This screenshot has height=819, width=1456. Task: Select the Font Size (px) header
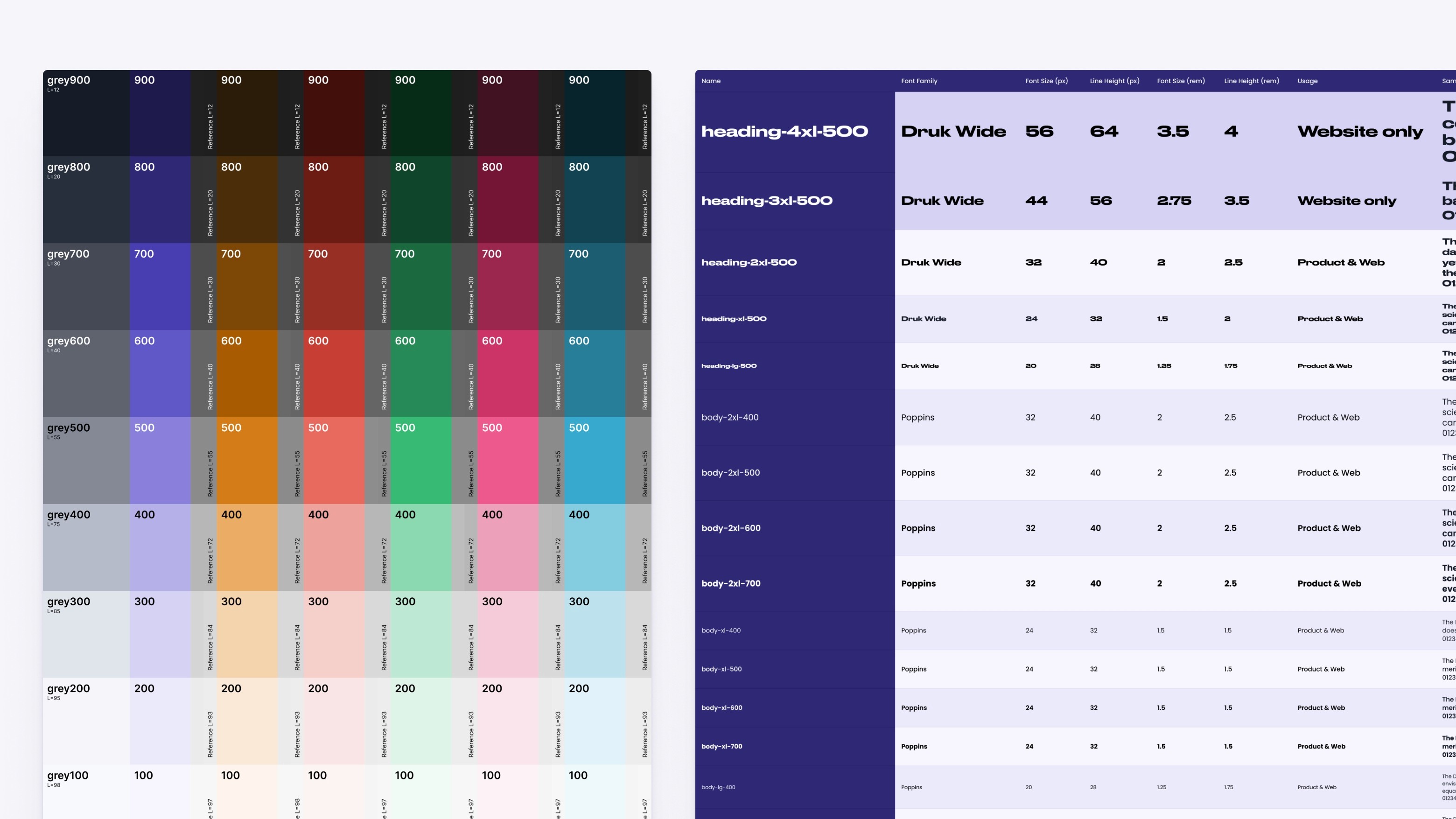1046,81
